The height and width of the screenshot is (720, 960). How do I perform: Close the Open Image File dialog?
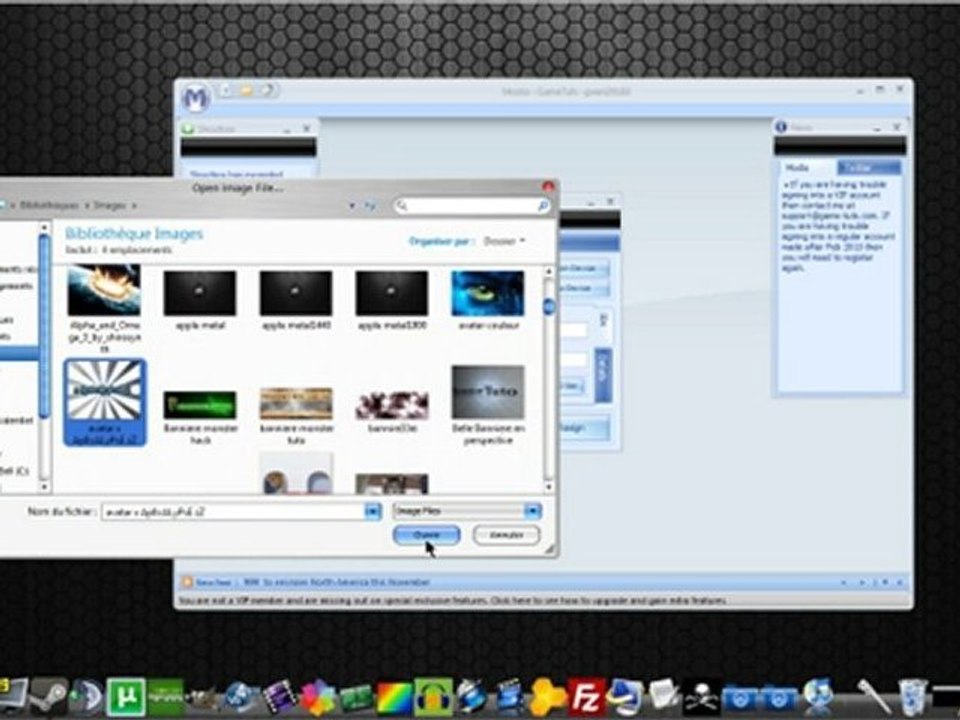coord(548,186)
